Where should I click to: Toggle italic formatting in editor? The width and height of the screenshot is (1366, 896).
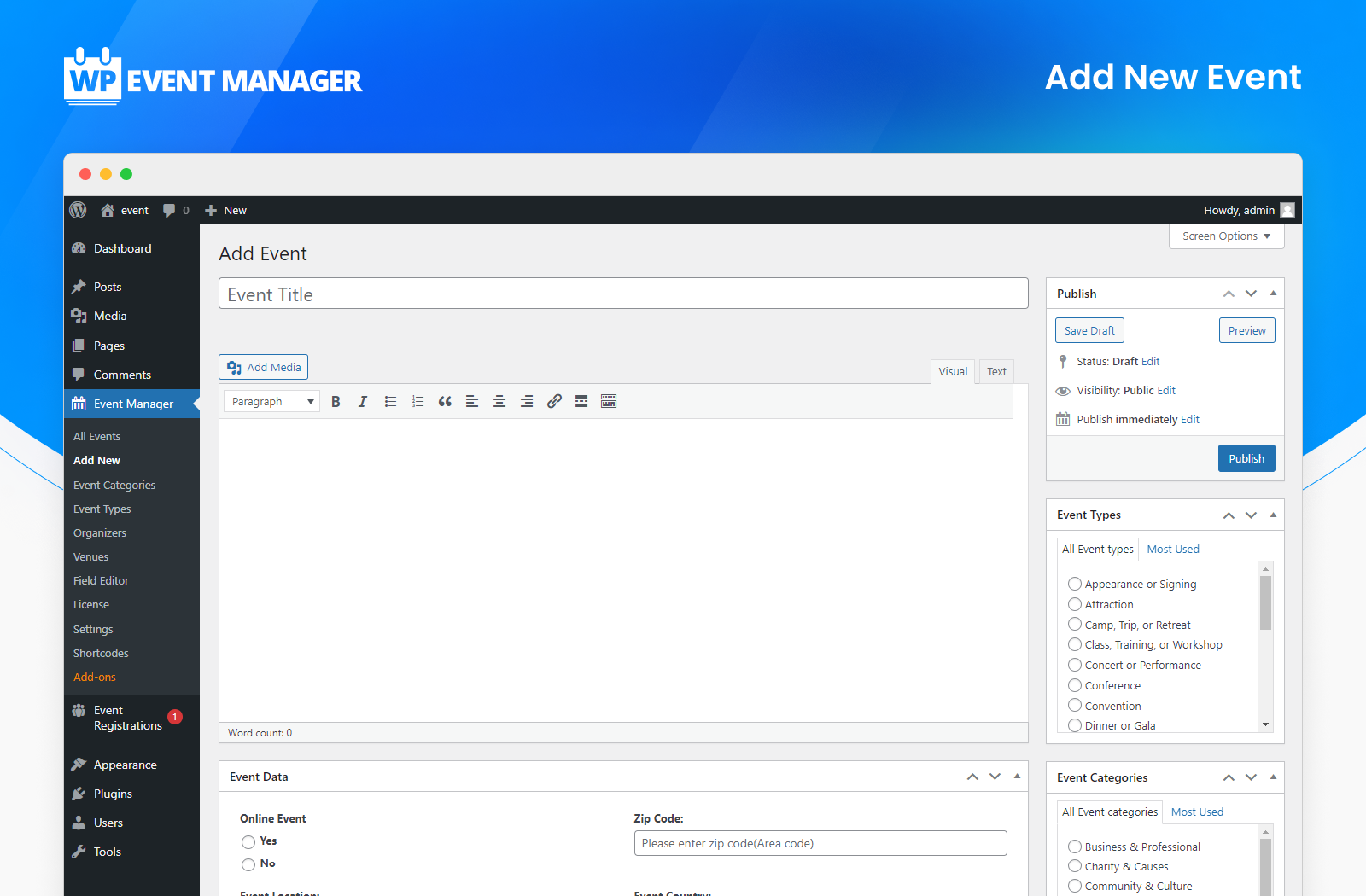click(x=363, y=401)
